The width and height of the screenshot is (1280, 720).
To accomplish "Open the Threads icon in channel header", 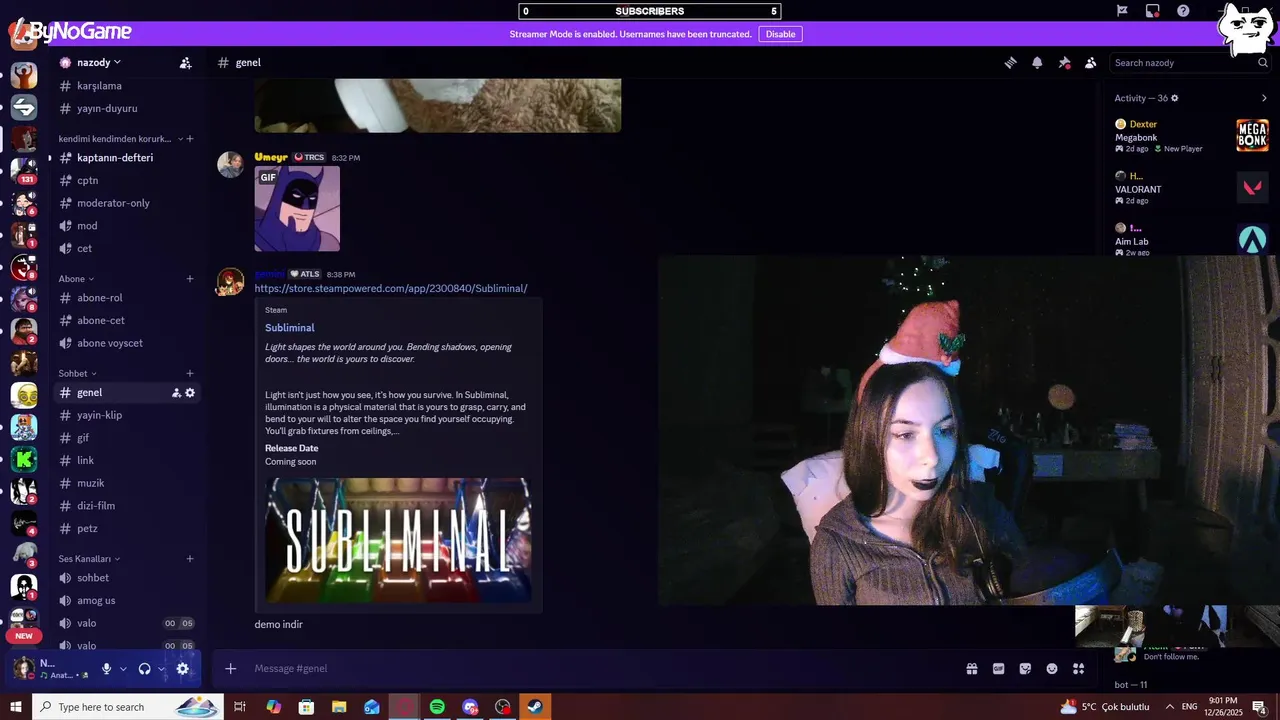I will [x=1010, y=62].
